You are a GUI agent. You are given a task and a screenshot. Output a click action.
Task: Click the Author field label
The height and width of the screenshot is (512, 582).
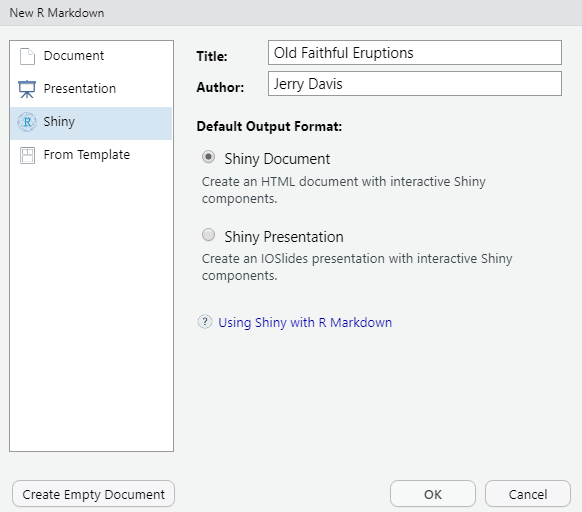(220, 87)
